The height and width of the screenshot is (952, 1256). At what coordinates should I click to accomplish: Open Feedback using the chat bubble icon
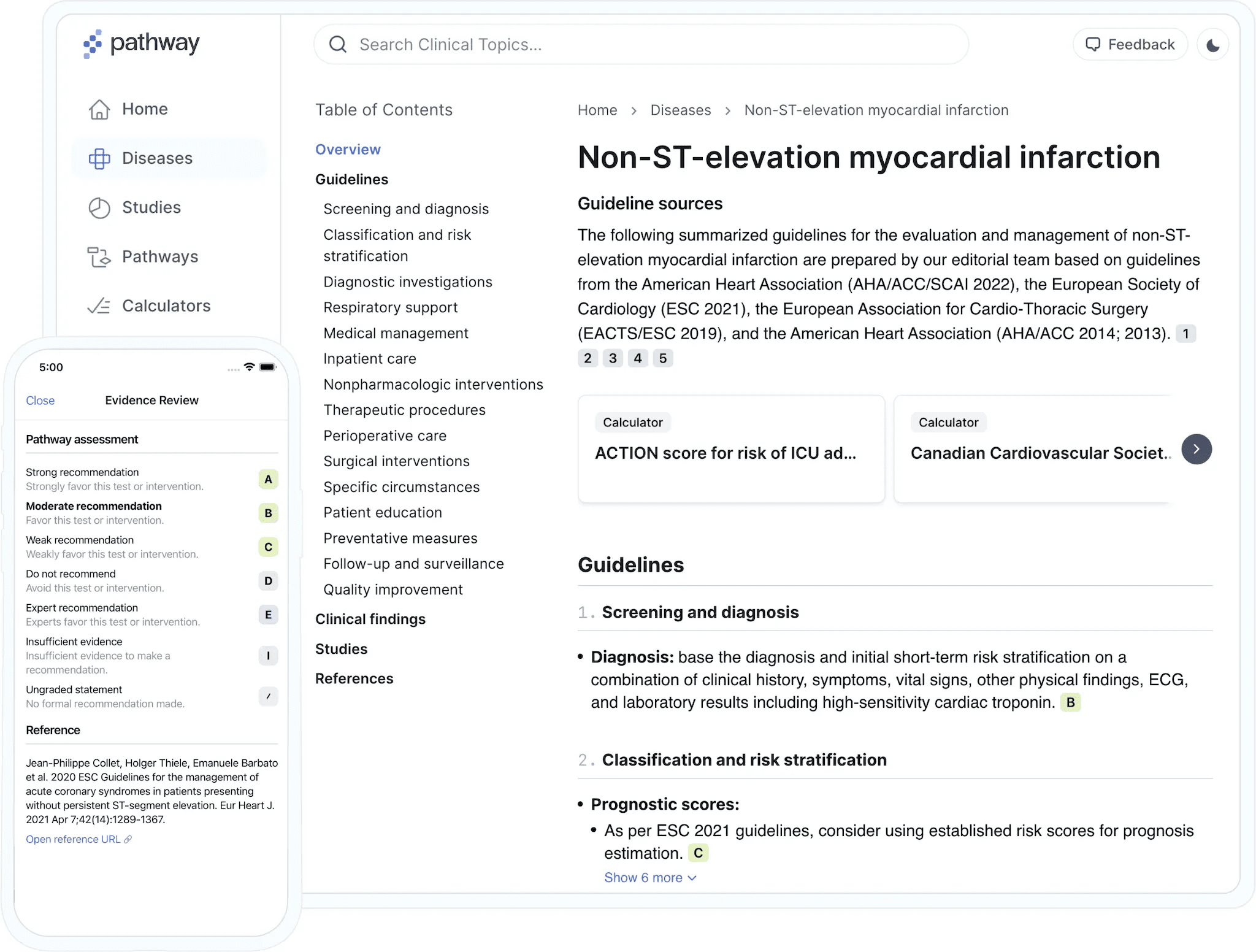[x=1094, y=44]
